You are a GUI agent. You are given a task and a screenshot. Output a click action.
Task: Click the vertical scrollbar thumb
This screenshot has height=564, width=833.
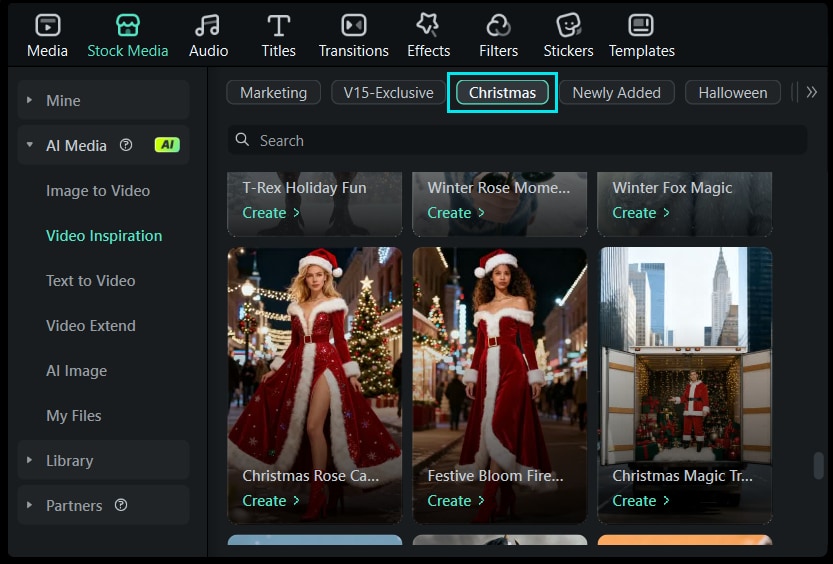click(x=819, y=466)
